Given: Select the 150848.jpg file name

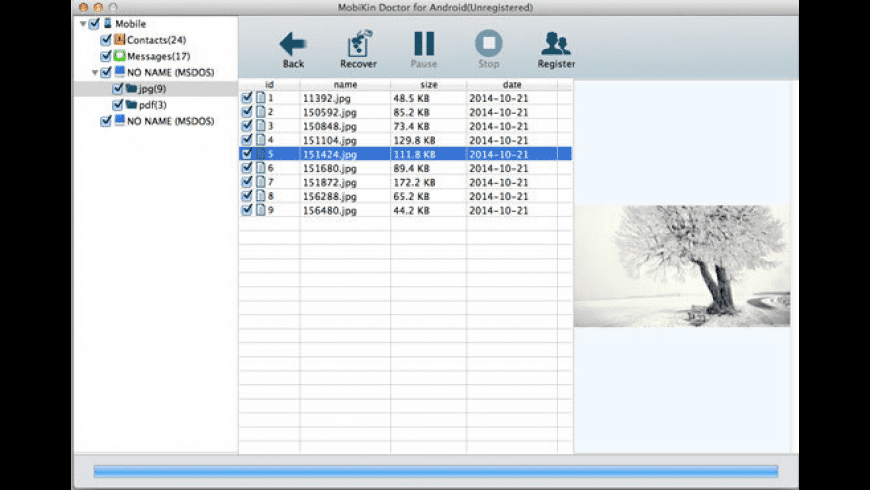Looking at the screenshot, I should point(330,126).
